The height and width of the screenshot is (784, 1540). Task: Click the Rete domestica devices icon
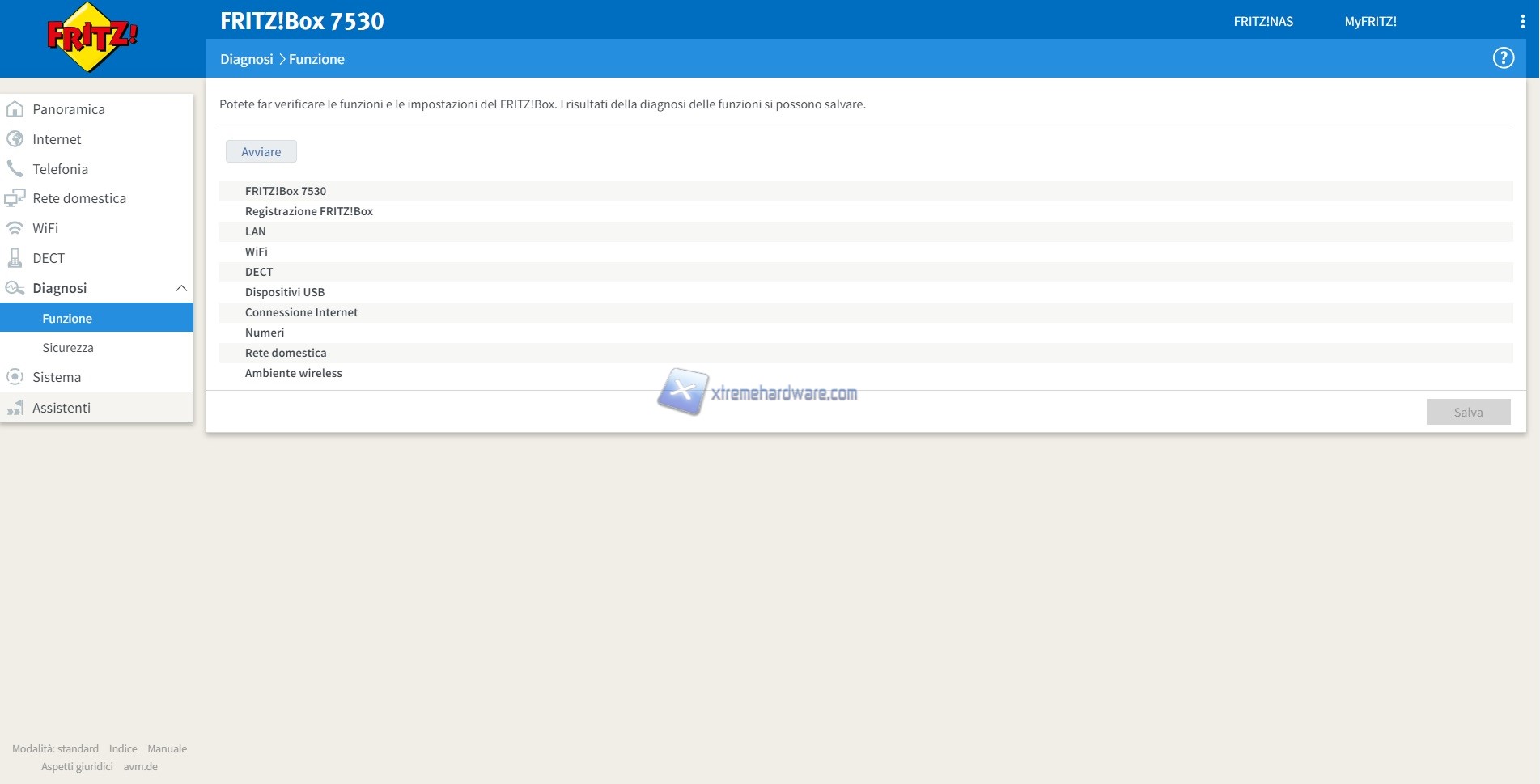pos(15,198)
